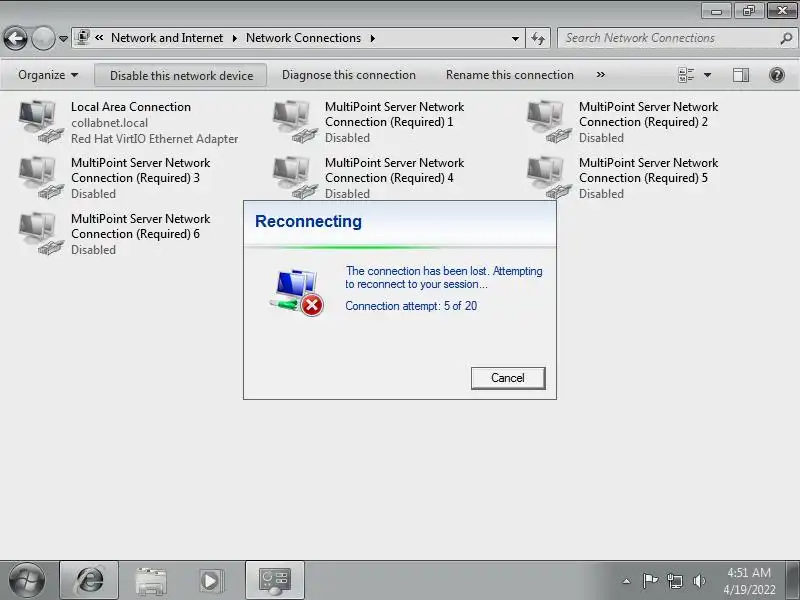The width and height of the screenshot is (800, 600).
Task: Click the Change your view icon
Action: pyautogui.click(x=686, y=75)
